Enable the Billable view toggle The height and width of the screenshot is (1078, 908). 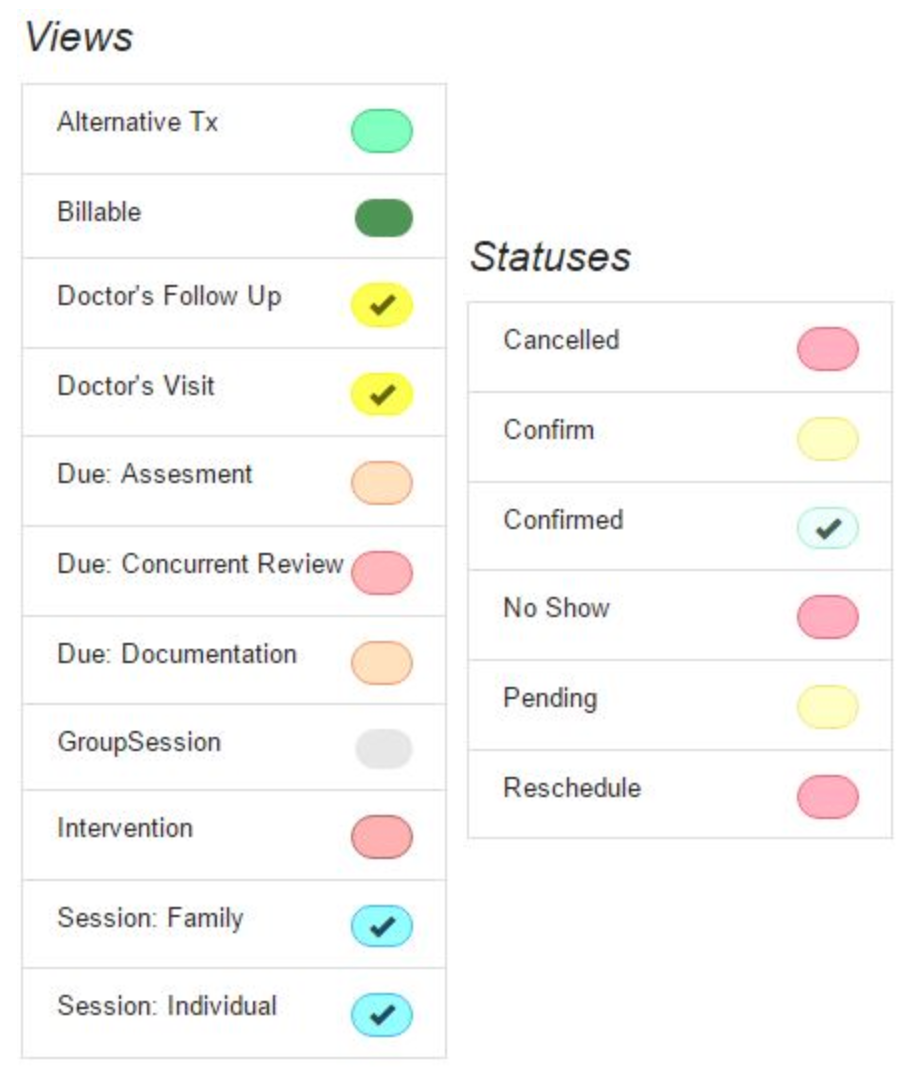383,218
